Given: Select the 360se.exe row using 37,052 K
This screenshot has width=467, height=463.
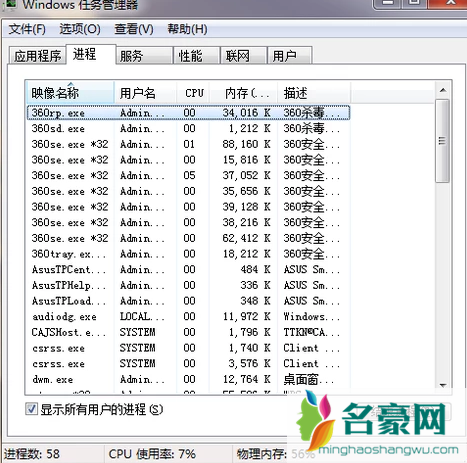Looking at the screenshot, I should pos(188,175).
